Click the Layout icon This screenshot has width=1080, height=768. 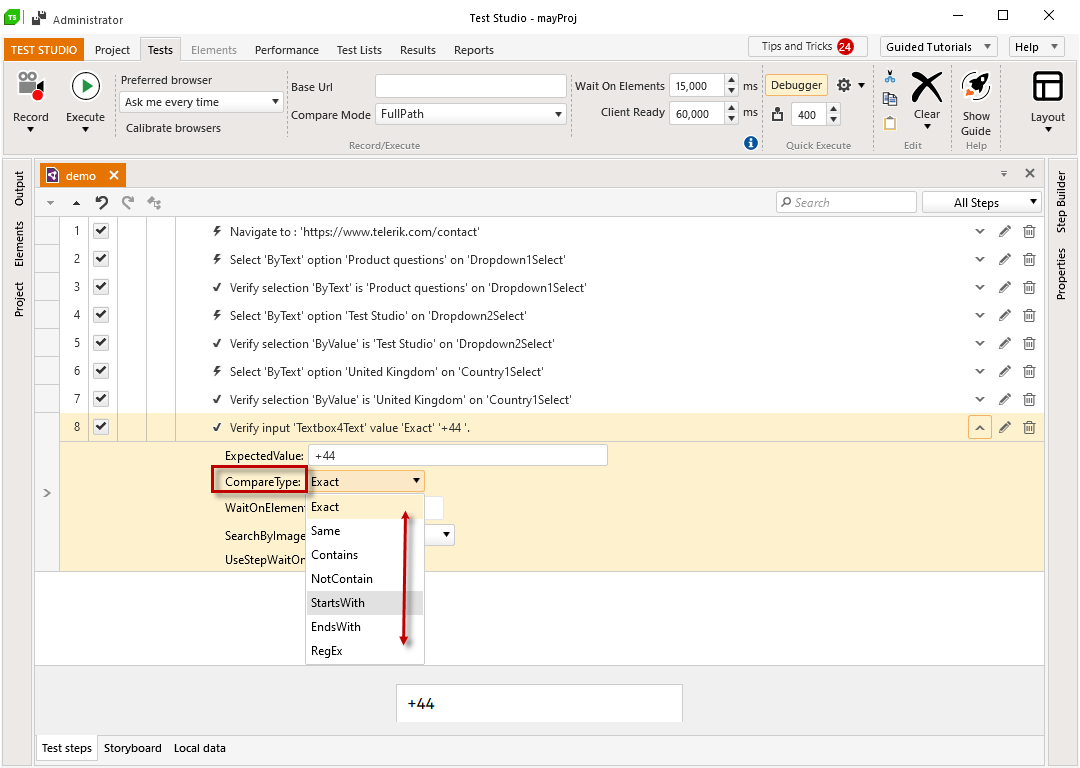[1048, 87]
